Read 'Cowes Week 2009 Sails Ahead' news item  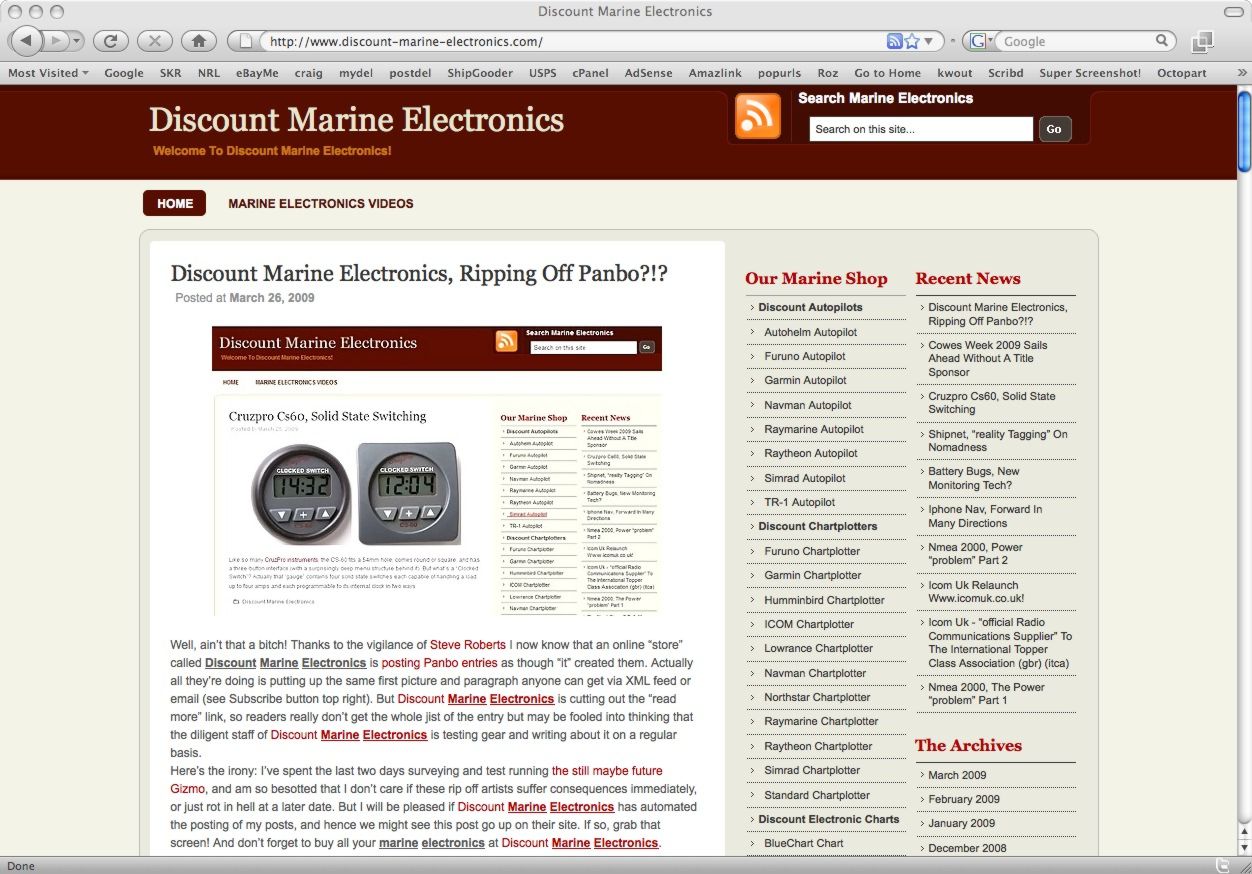point(988,358)
